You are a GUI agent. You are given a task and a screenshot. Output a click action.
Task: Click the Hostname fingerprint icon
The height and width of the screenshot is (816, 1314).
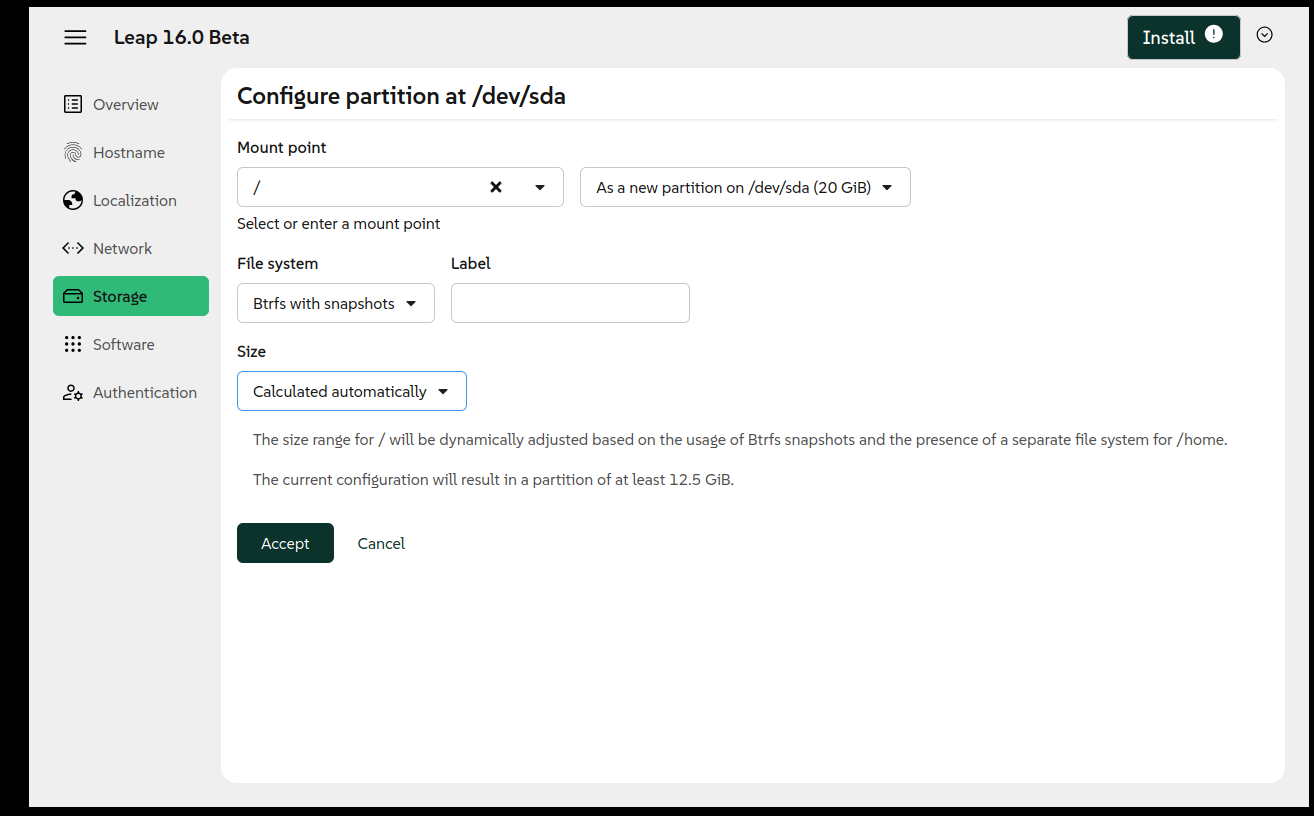click(x=73, y=152)
